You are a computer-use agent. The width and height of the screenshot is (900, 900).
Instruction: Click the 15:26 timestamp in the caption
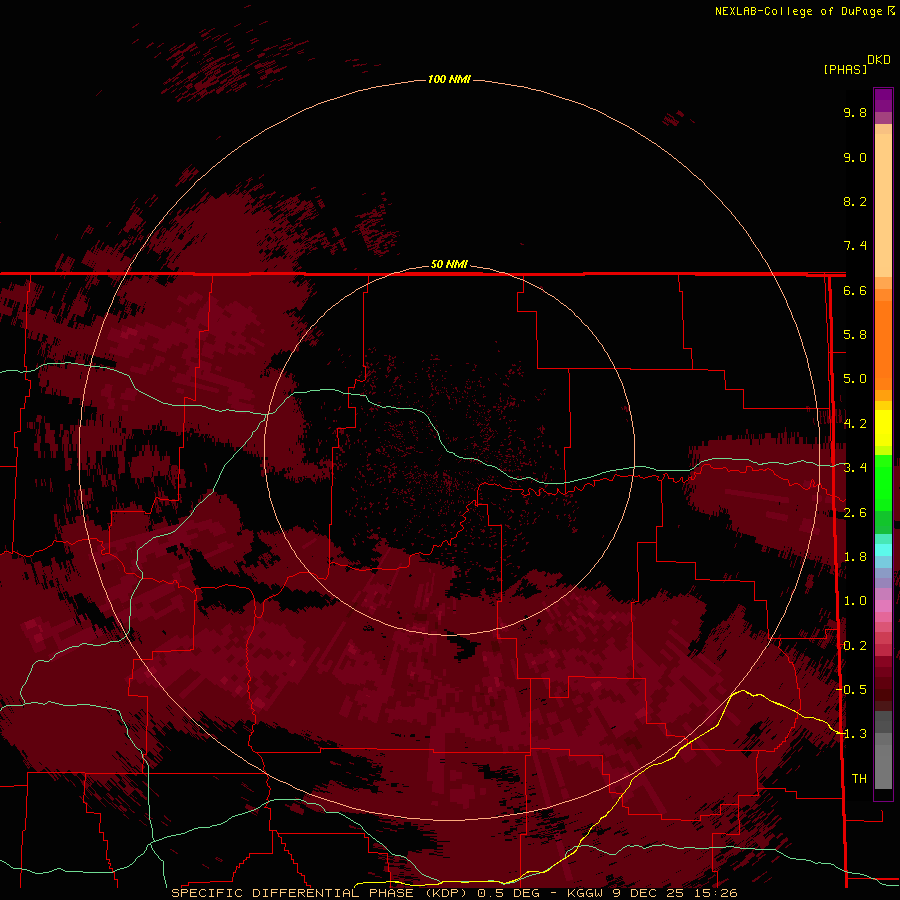pyautogui.click(x=716, y=893)
